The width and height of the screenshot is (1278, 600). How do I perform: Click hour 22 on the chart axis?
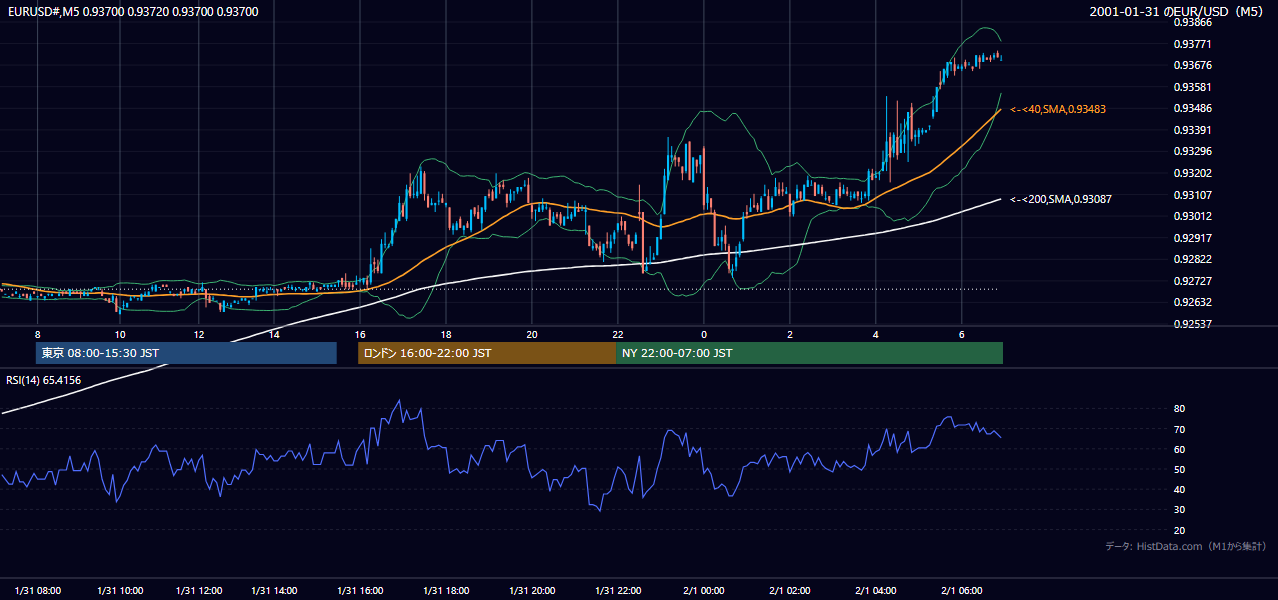(619, 334)
